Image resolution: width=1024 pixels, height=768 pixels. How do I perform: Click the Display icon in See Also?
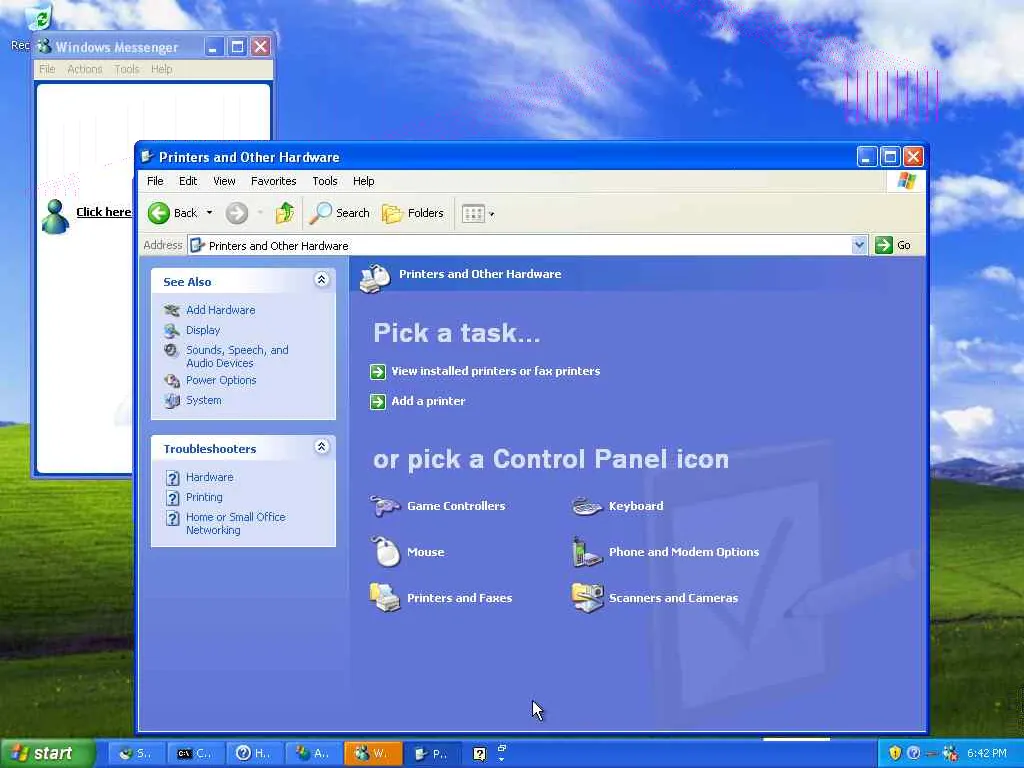[x=172, y=330]
